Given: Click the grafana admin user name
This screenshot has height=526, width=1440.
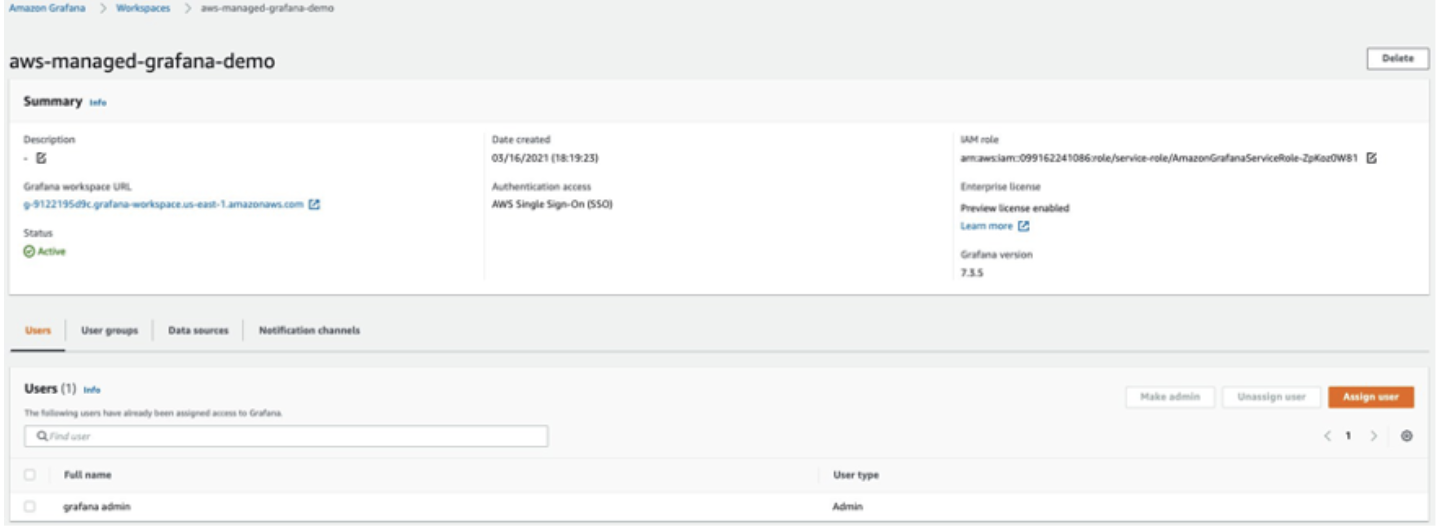Looking at the screenshot, I should click(97, 507).
